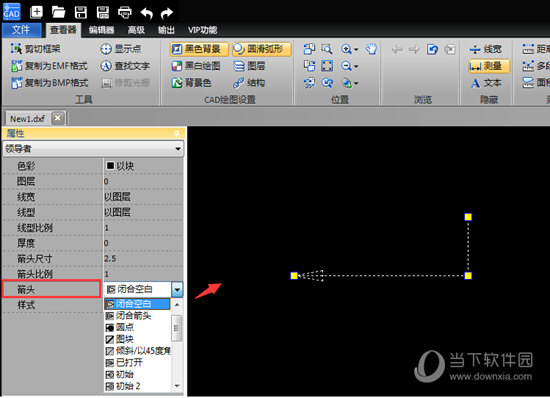Switch to the 输出 tab
550x398 pixels.
(x=166, y=30)
